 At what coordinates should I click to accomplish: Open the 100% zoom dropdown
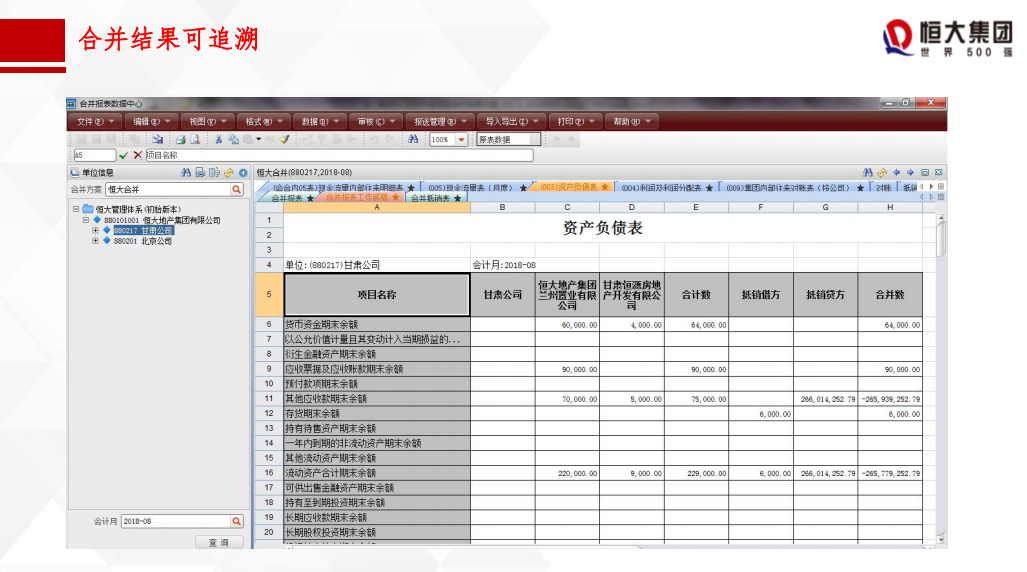click(462, 140)
